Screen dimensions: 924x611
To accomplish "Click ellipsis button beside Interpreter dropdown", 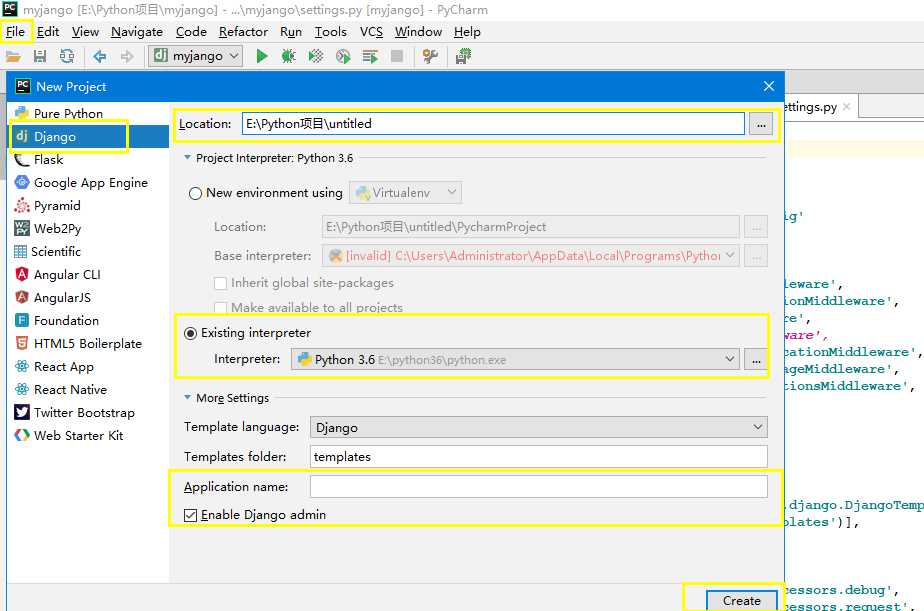I will [x=756, y=359].
